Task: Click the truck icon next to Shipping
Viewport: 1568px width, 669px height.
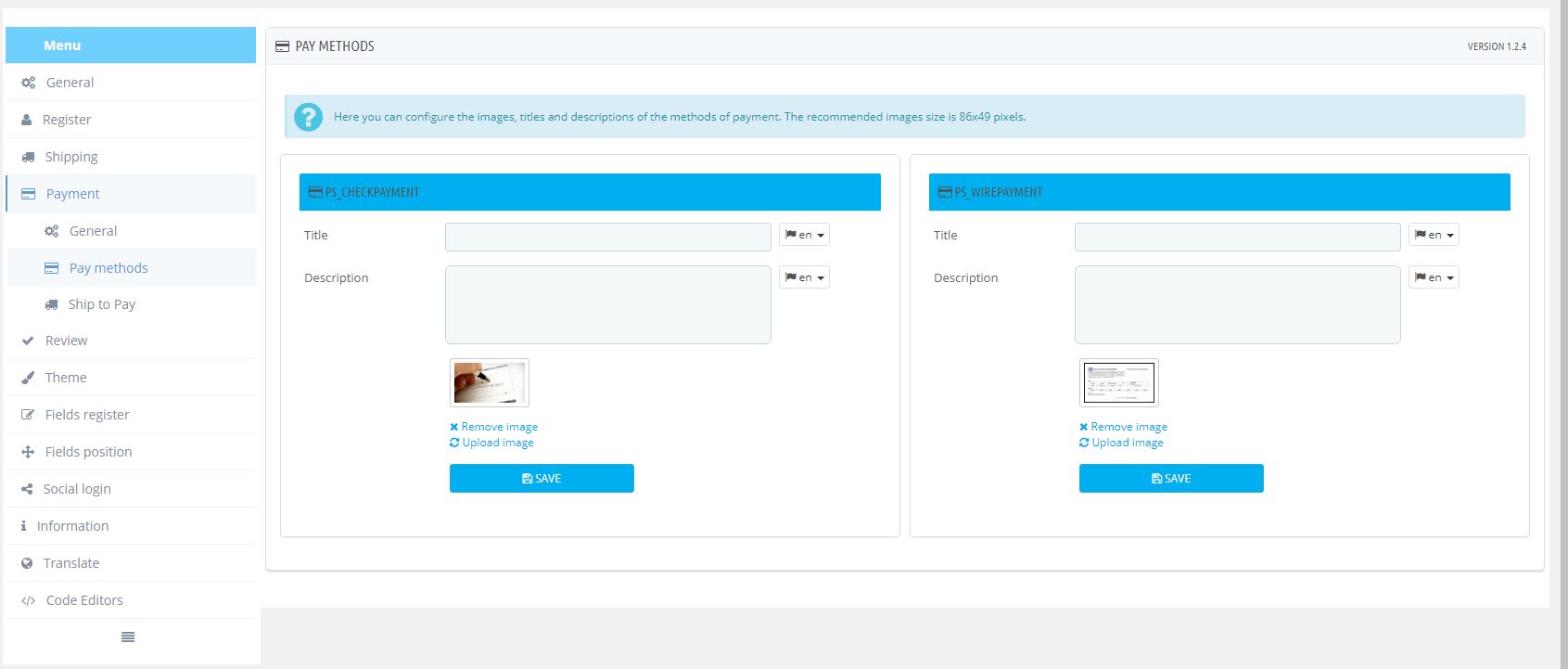Action: click(x=29, y=157)
